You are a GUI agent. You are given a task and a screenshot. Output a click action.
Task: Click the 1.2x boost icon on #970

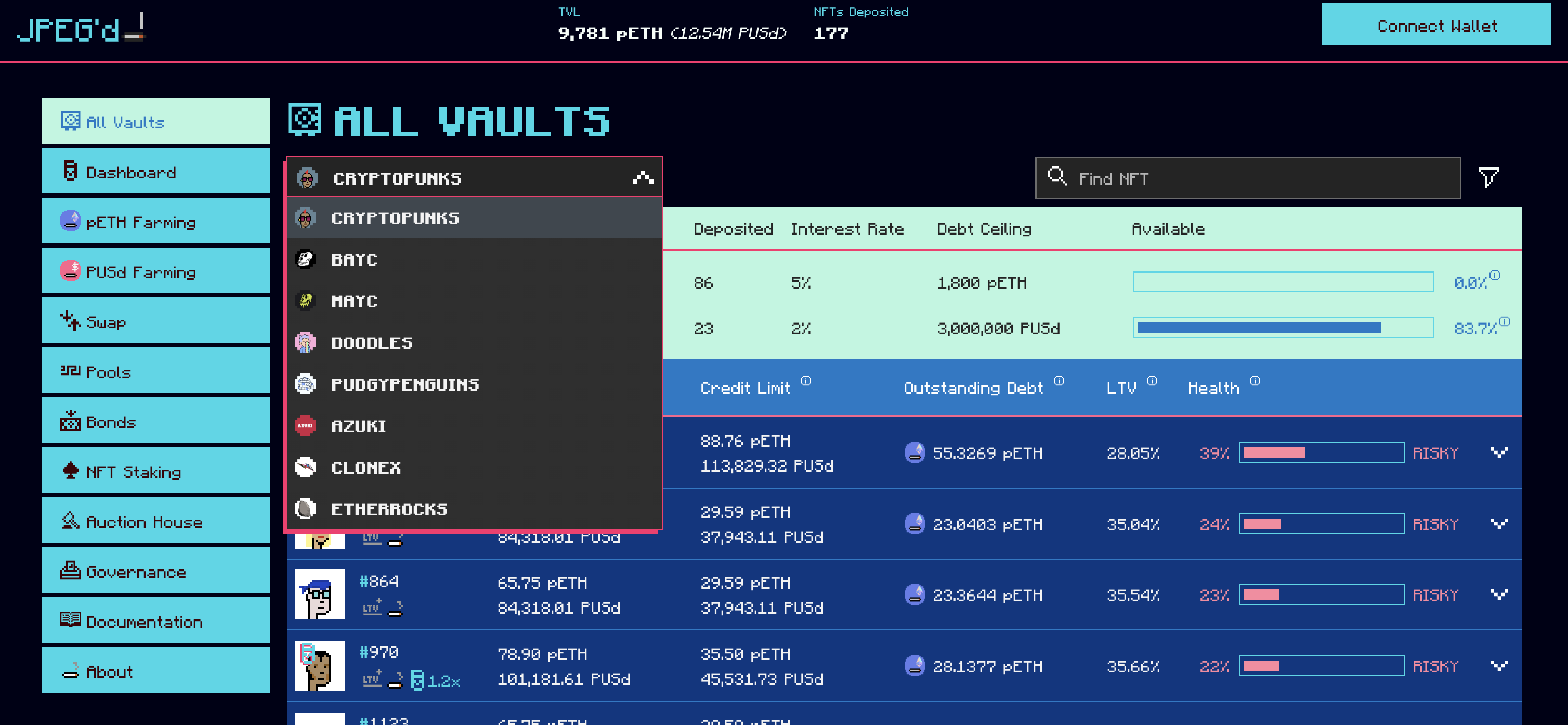point(417,680)
